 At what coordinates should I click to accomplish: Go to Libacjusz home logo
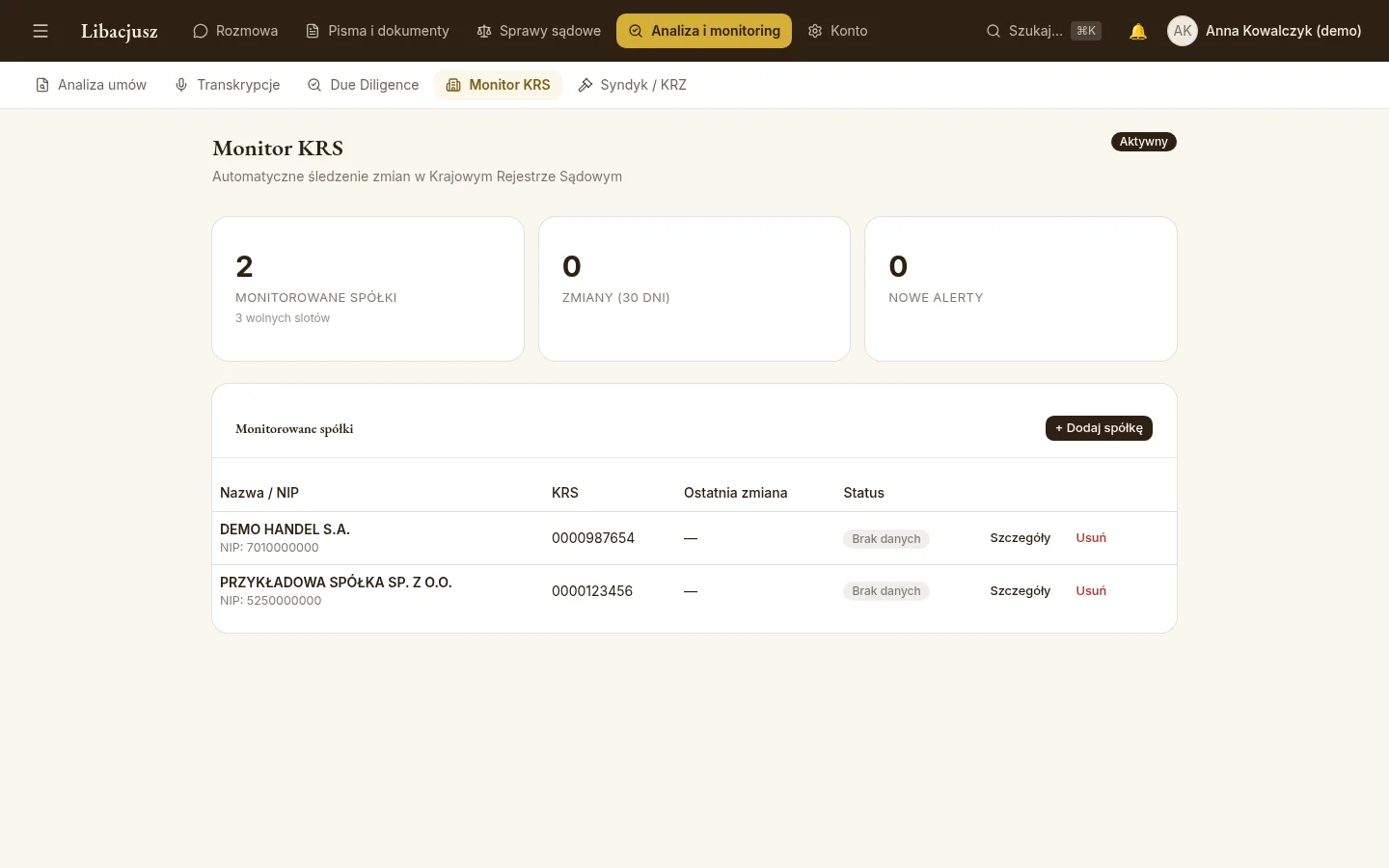[x=120, y=31]
